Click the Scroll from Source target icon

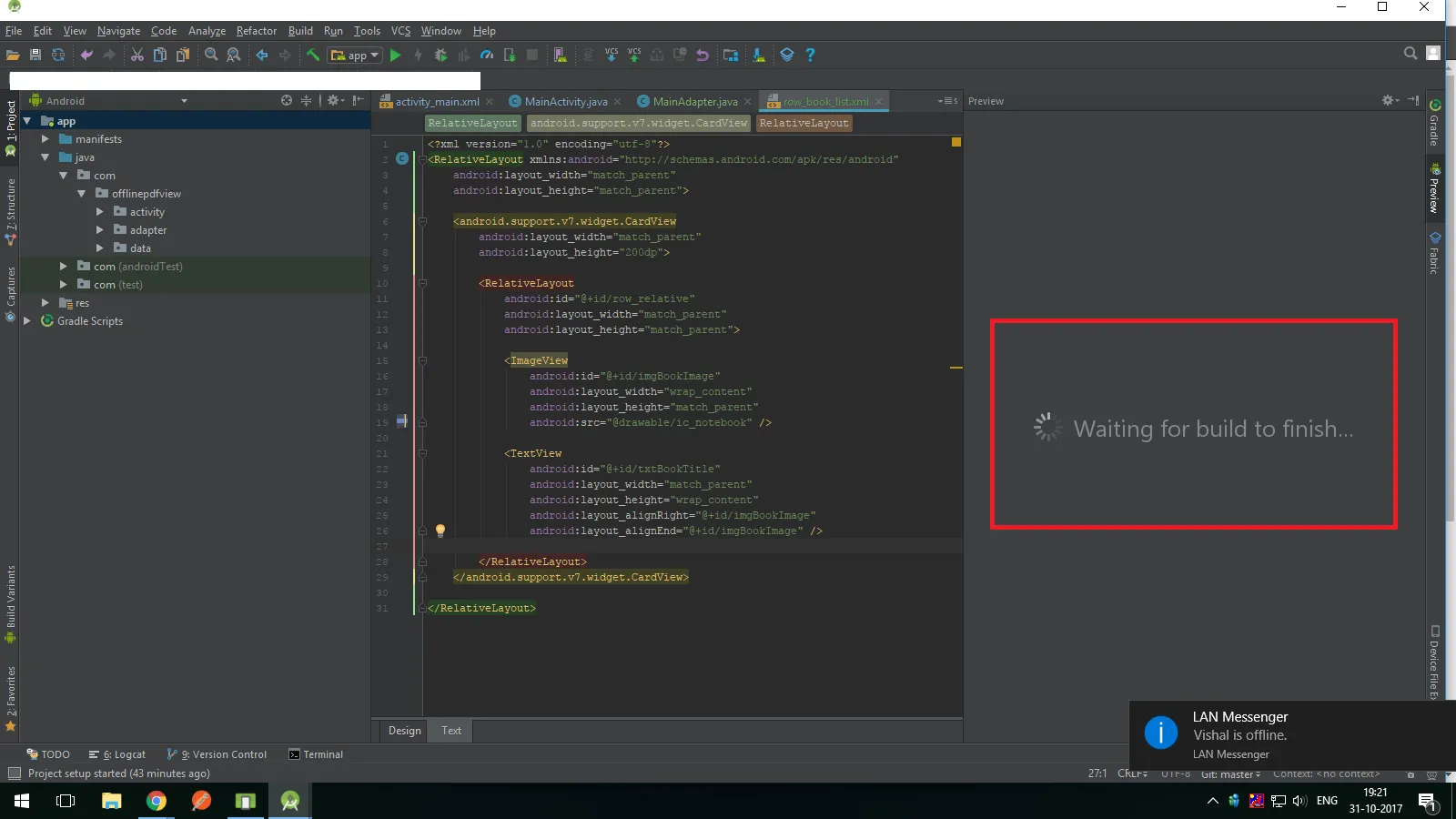287,101
